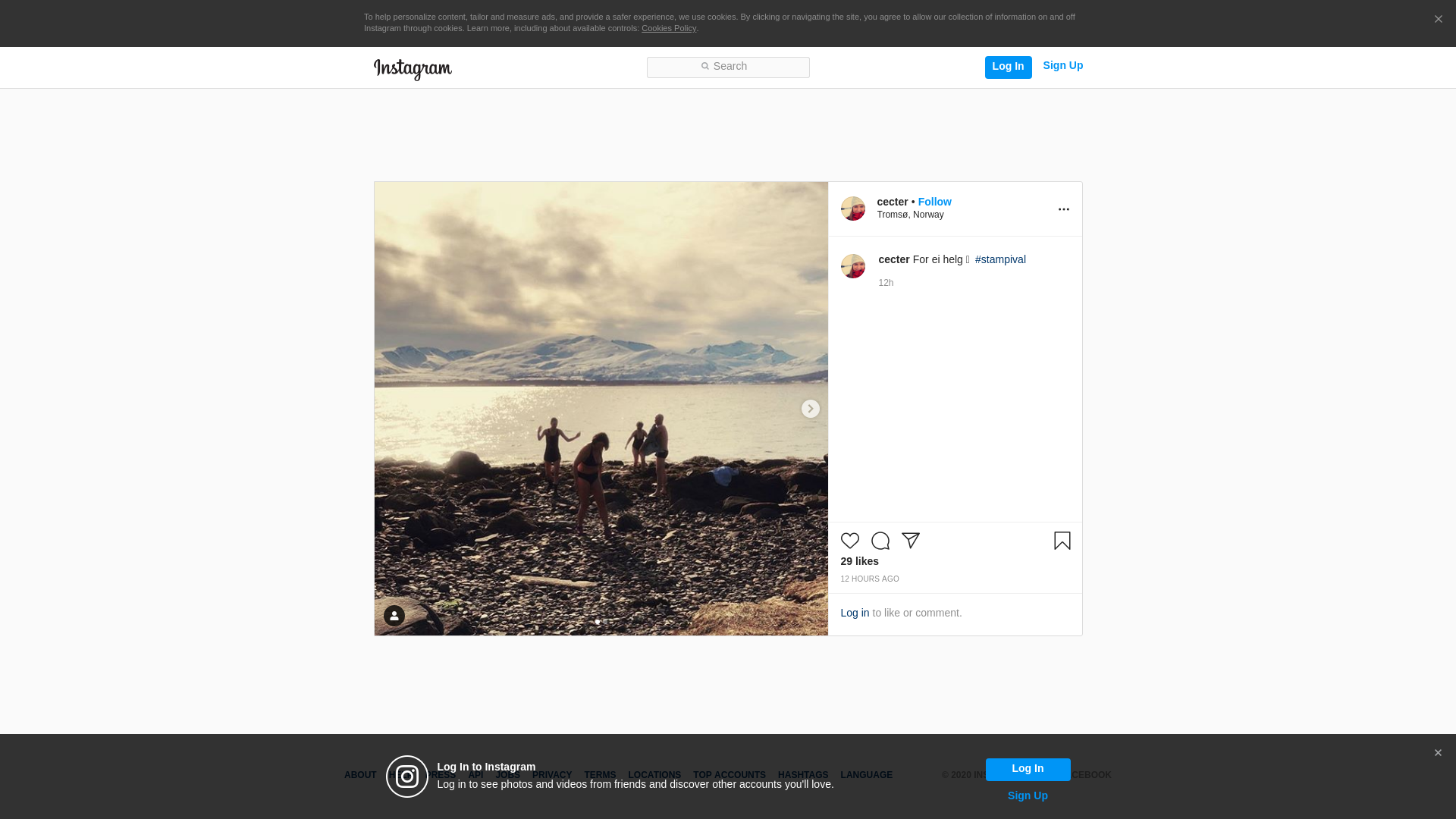Open the Tromsø, Norway location link
The image size is (1456, 819).
911,215
